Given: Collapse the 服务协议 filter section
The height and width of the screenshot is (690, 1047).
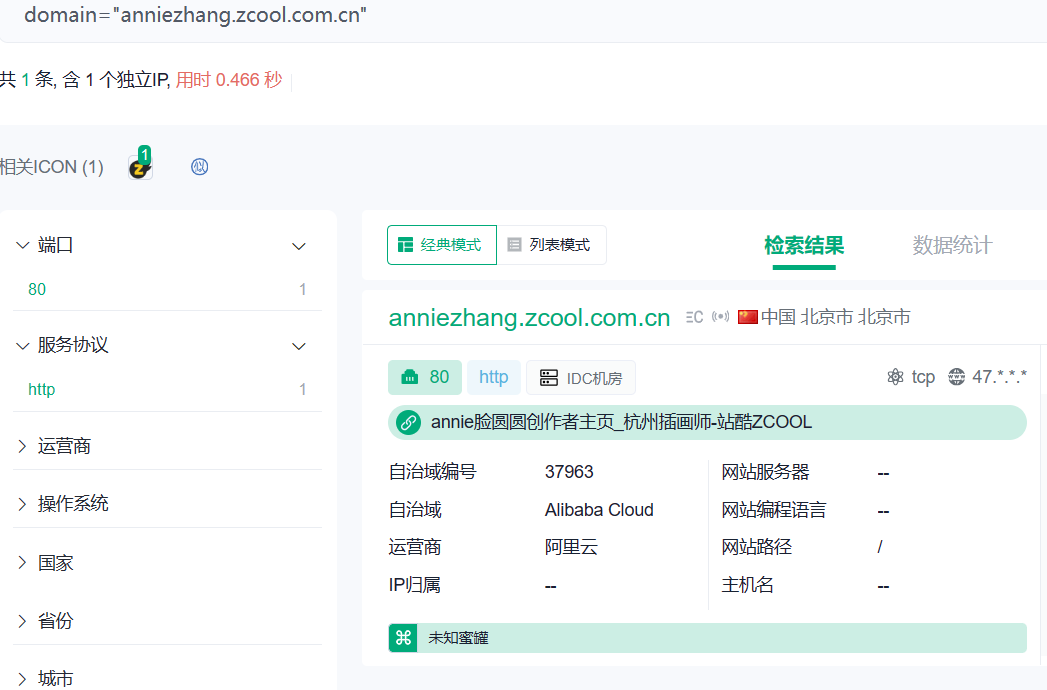Looking at the screenshot, I should point(23,345).
